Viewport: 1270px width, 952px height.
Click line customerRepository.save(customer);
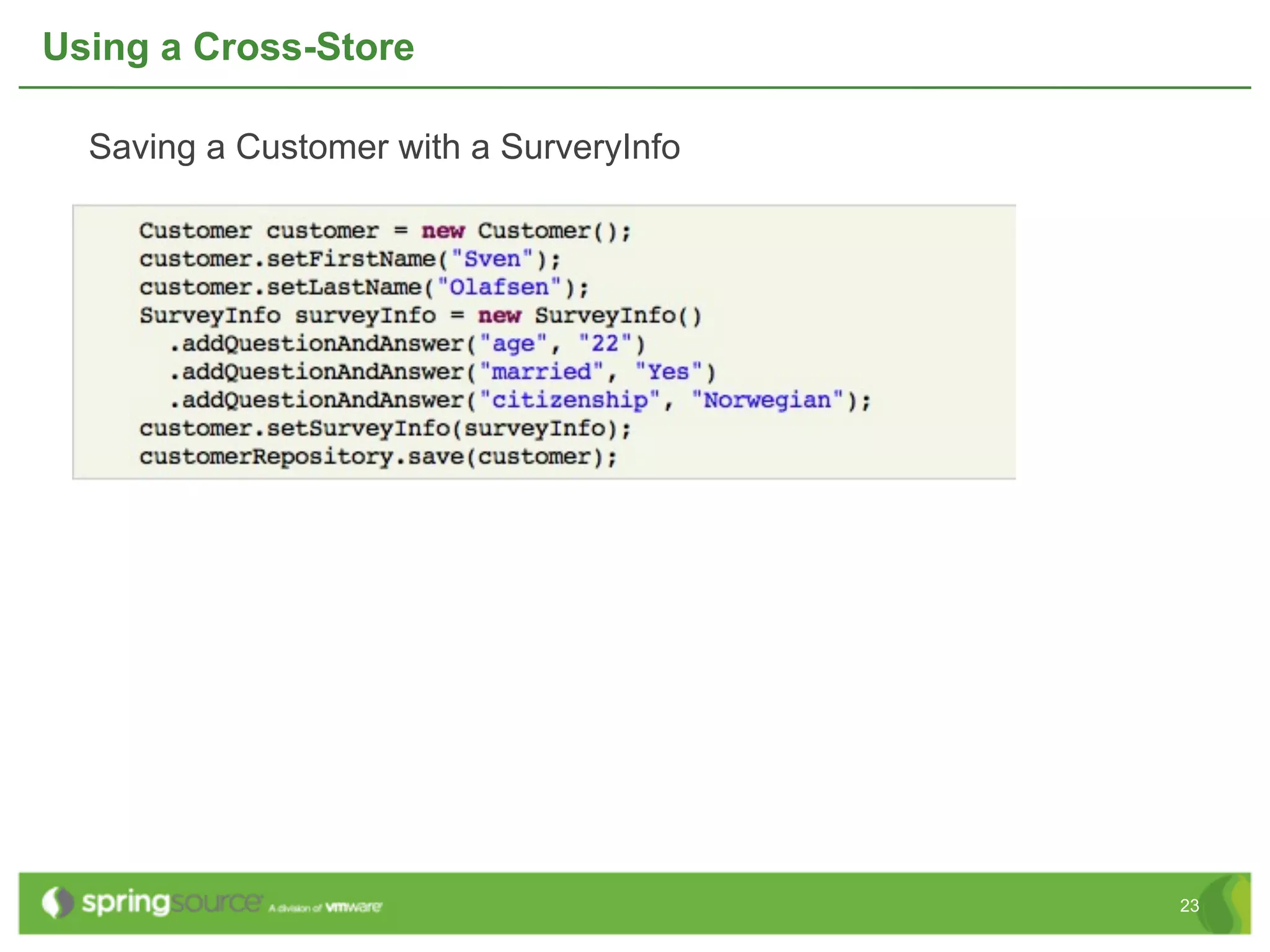pos(378,457)
